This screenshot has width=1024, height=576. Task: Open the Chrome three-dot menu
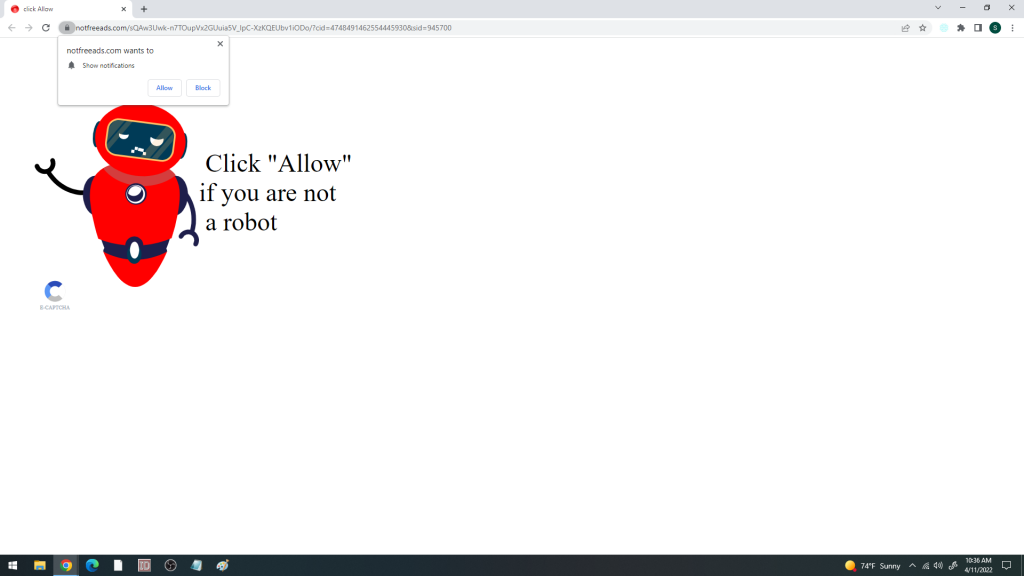[x=1014, y=28]
